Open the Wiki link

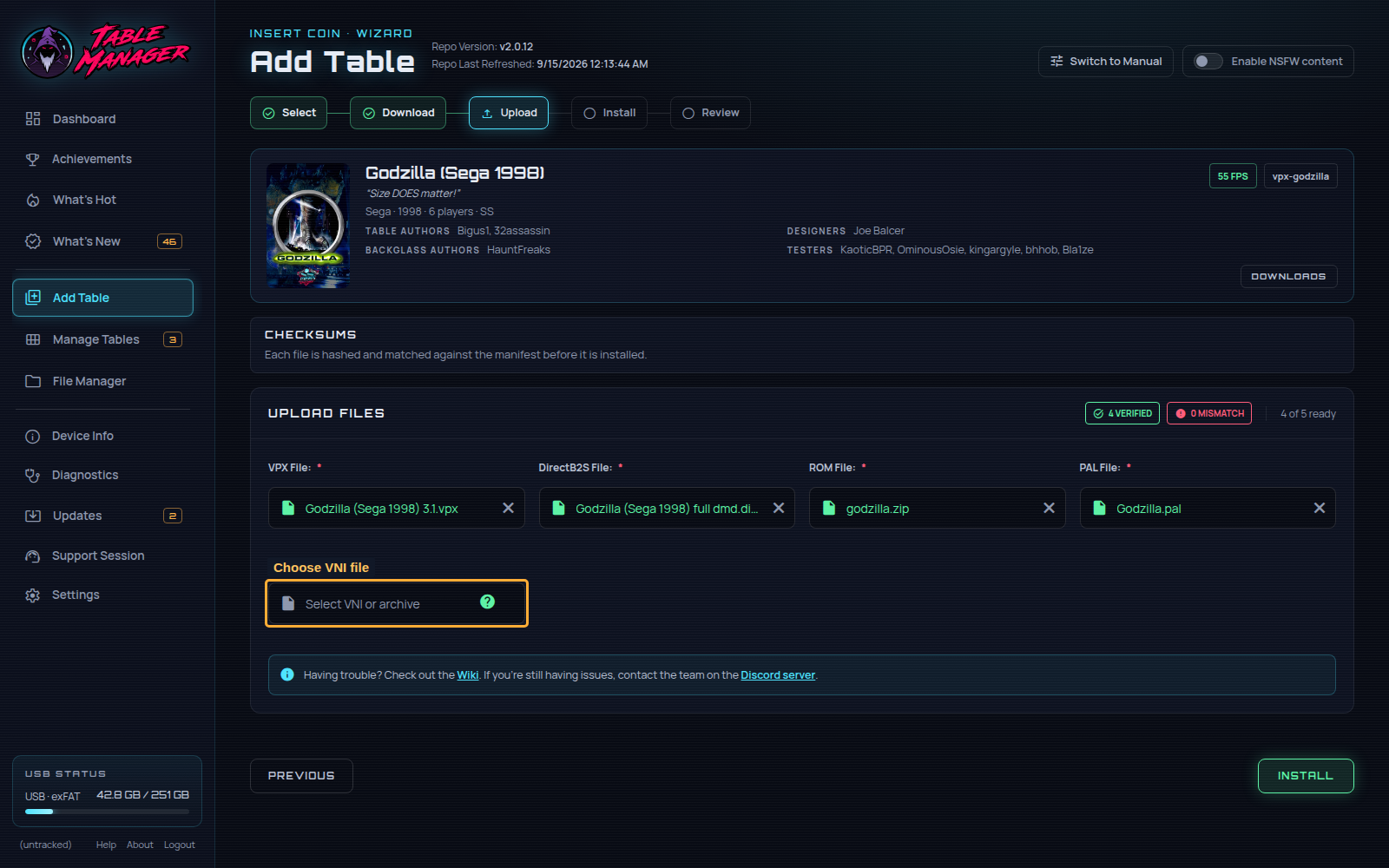pyautogui.click(x=468, y=675)
